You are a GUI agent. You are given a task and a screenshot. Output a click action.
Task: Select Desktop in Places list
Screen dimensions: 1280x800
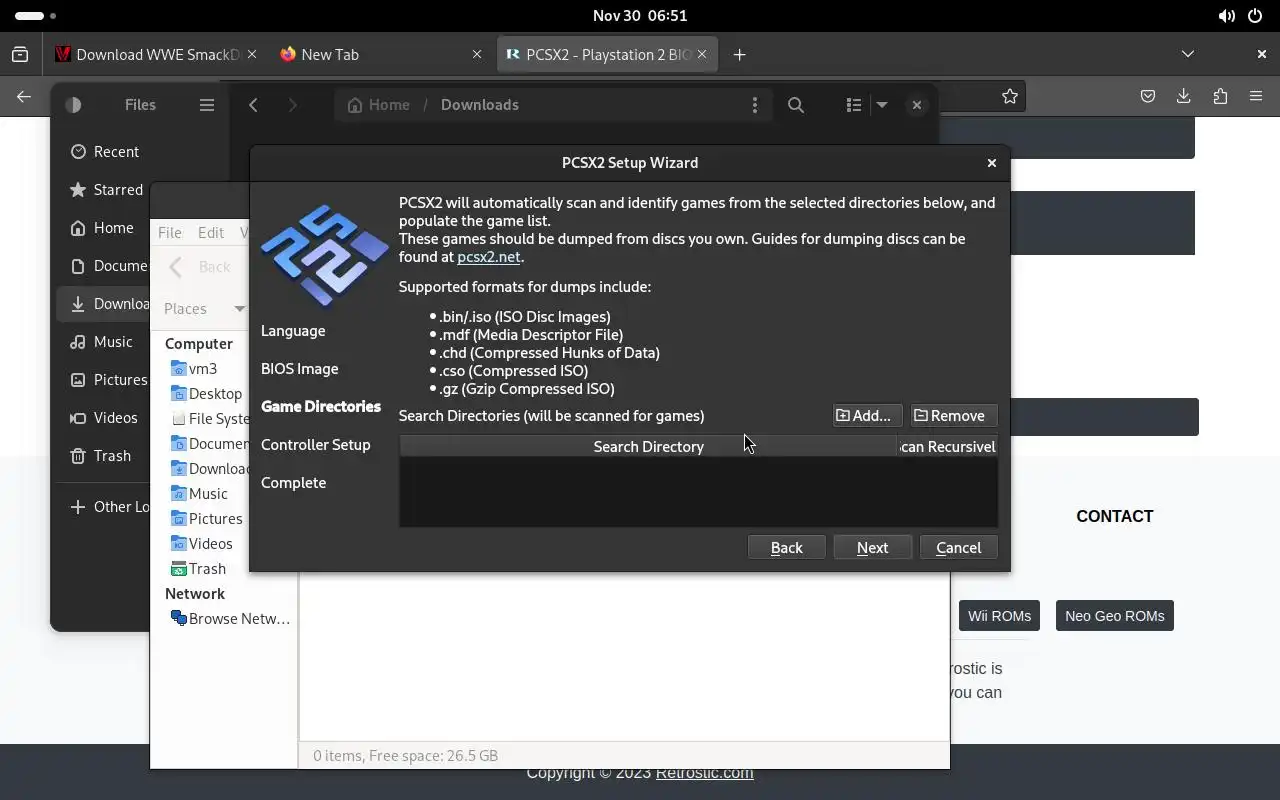point(206,393)
